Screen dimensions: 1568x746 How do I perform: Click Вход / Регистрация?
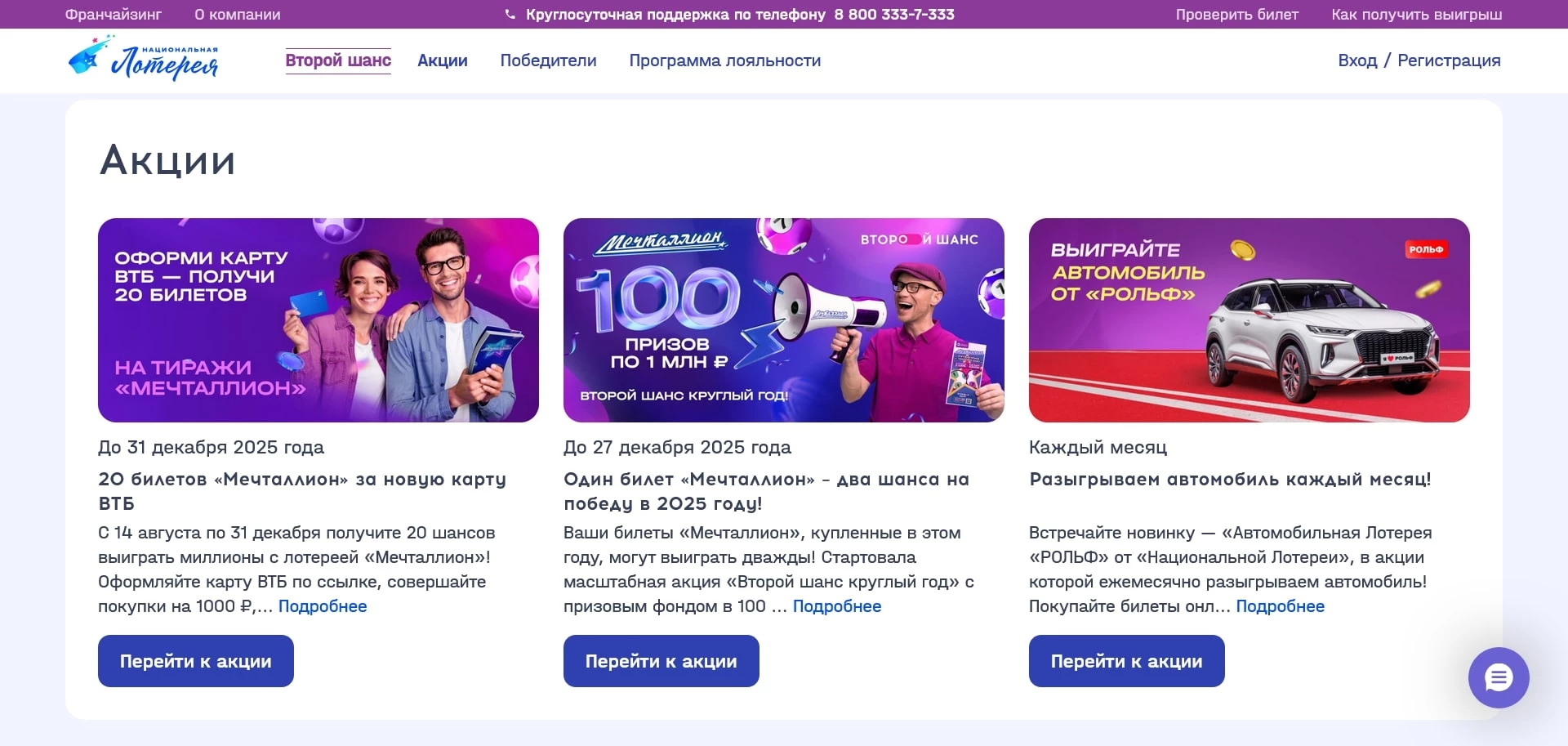coord(1419,60)
